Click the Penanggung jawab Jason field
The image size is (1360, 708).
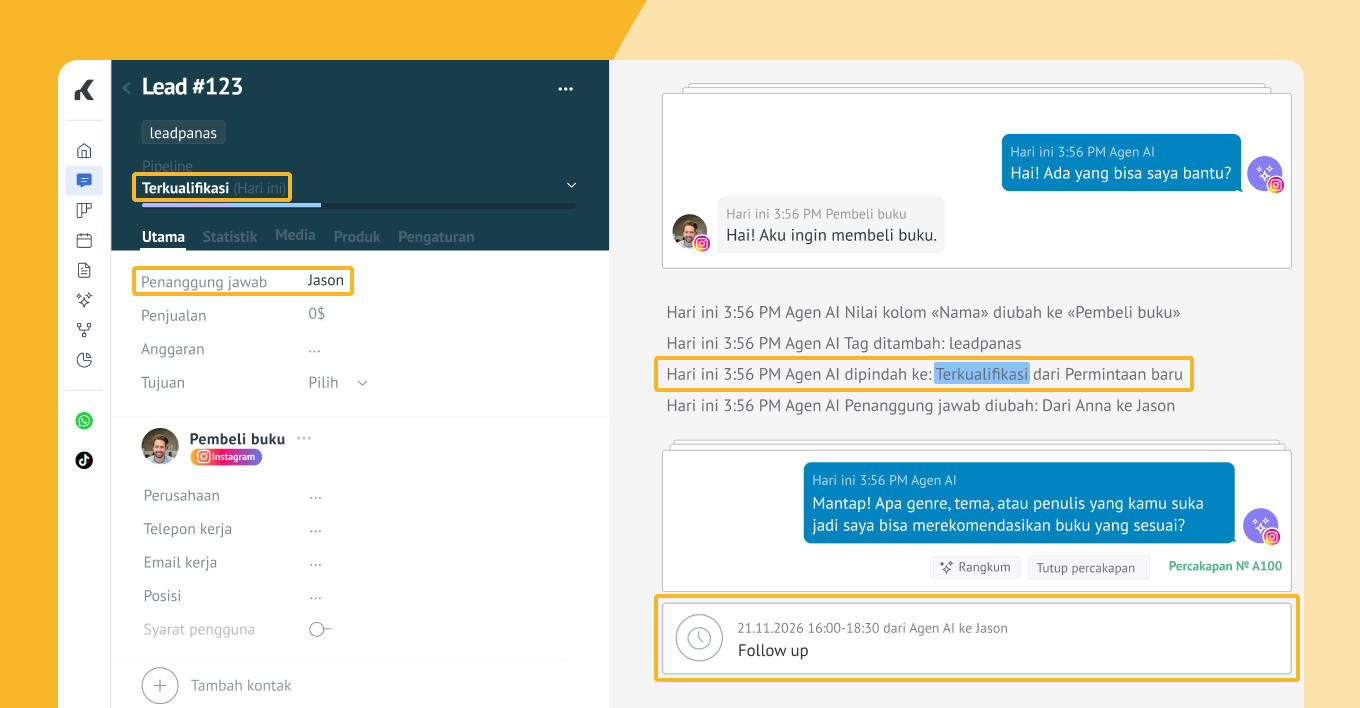click(x=325, y=281)
